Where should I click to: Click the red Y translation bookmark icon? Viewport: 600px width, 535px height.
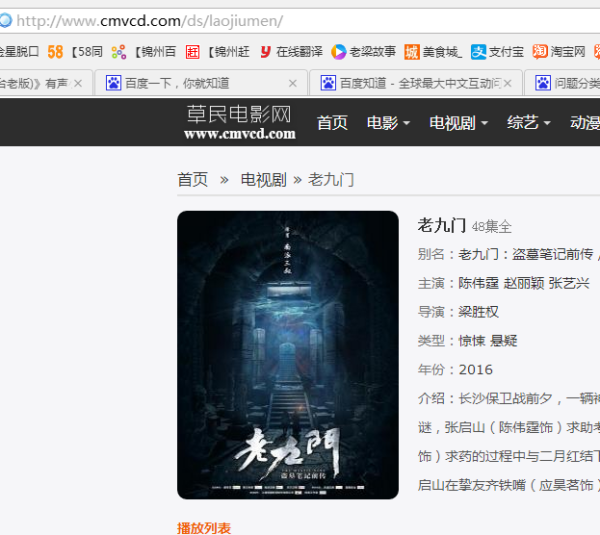point(265,52)
